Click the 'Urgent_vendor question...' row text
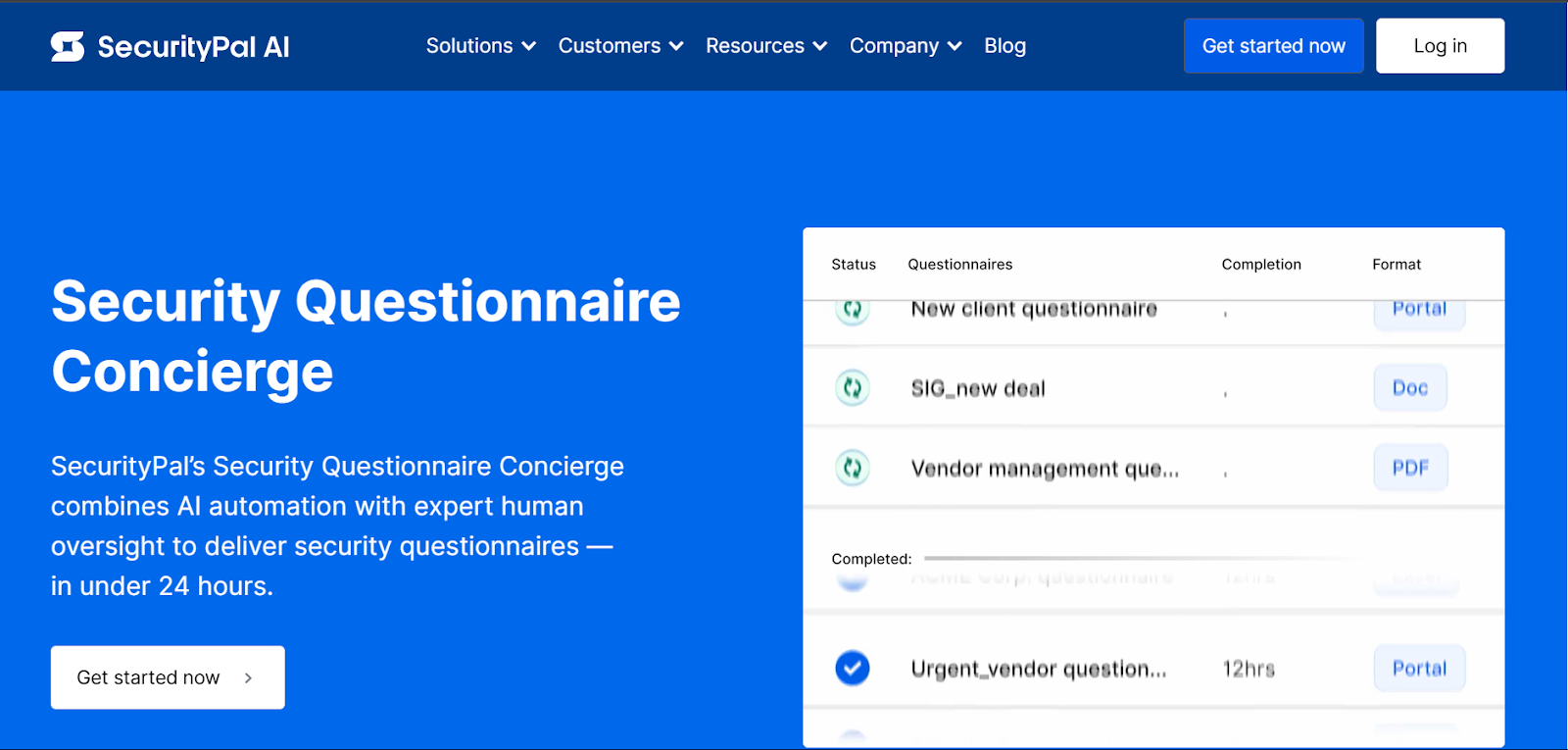 (x=1039, y=669)
